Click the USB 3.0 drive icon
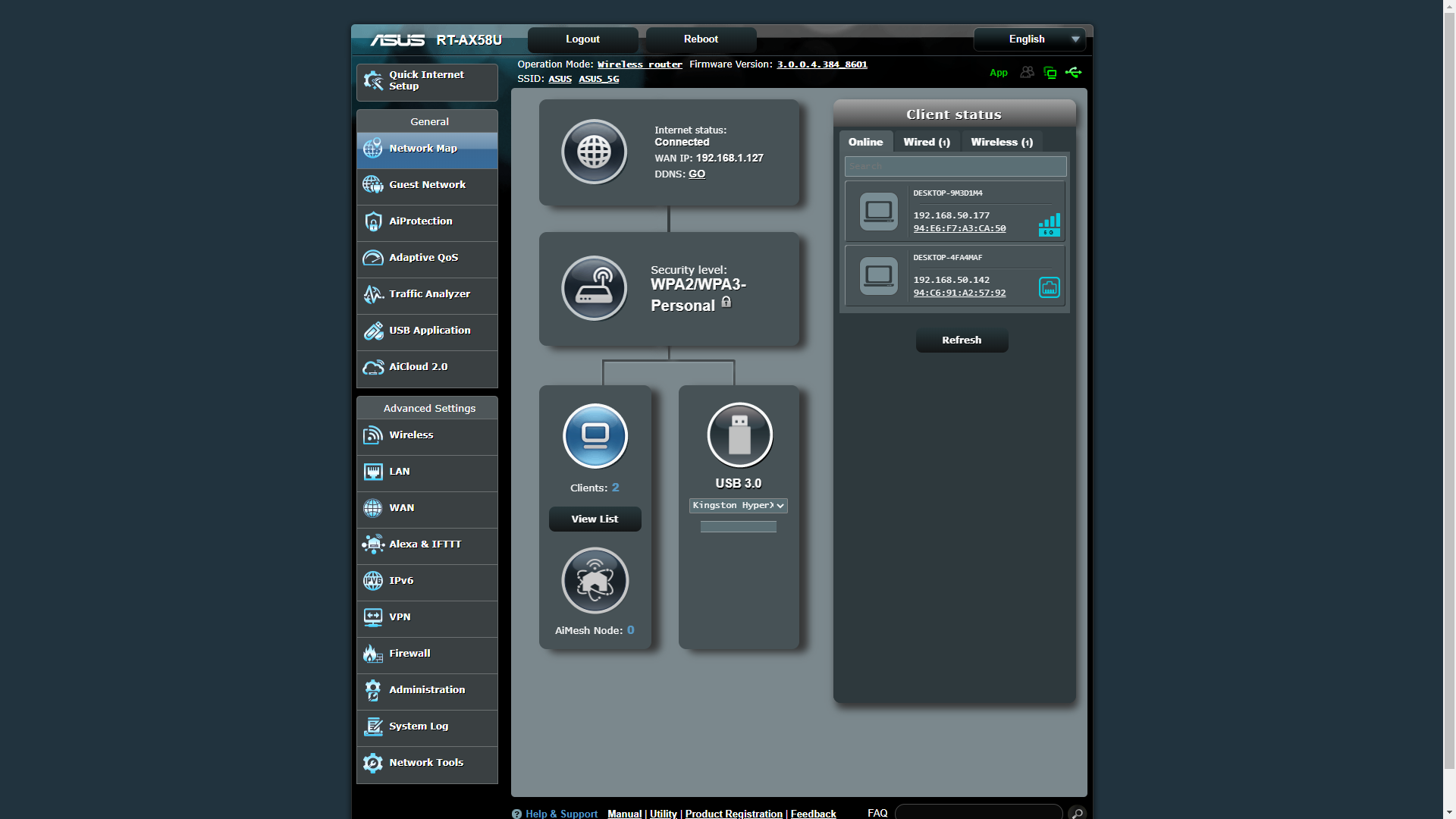Screen dimensions: 1456x819 [739, 435]
